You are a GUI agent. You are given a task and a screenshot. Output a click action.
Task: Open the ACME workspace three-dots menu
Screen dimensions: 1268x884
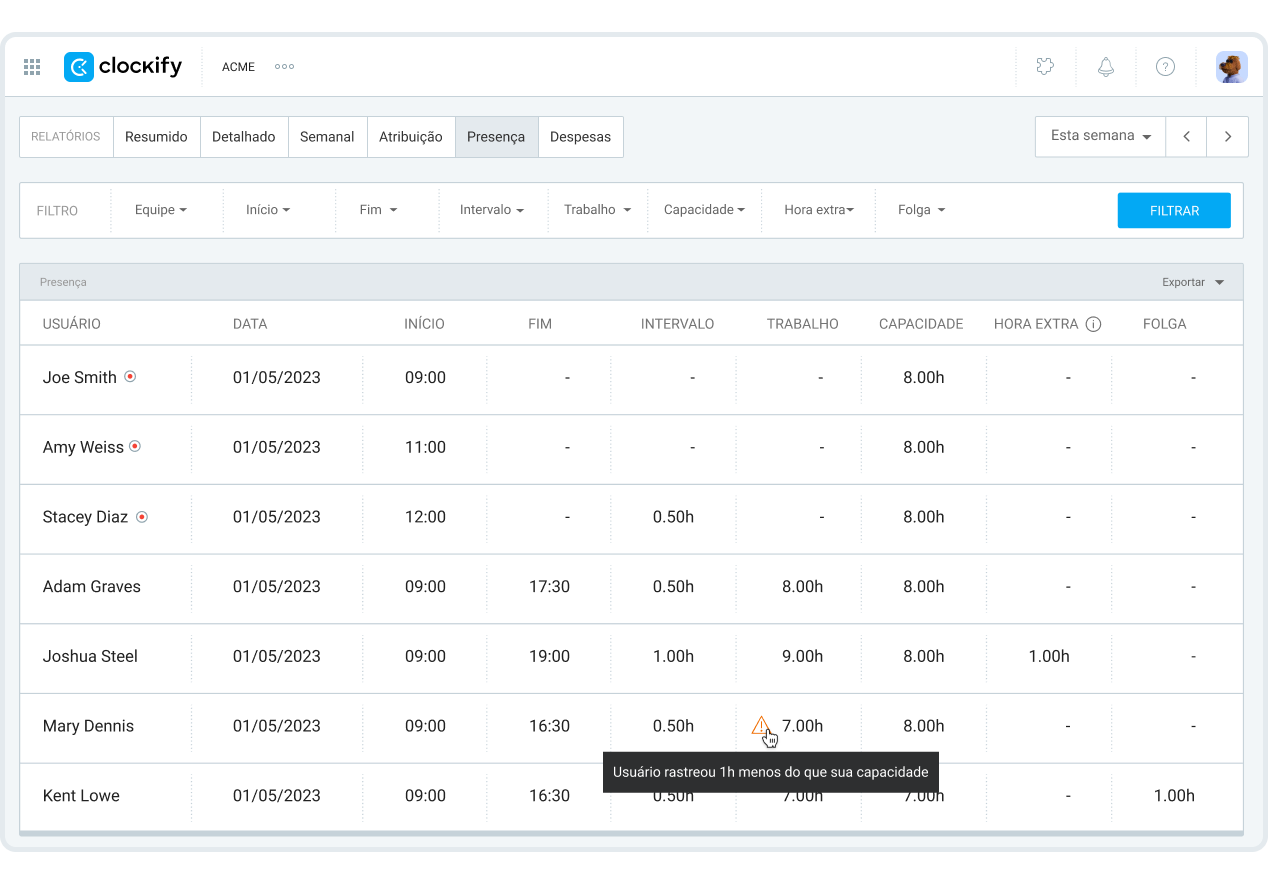coord(284,67)
